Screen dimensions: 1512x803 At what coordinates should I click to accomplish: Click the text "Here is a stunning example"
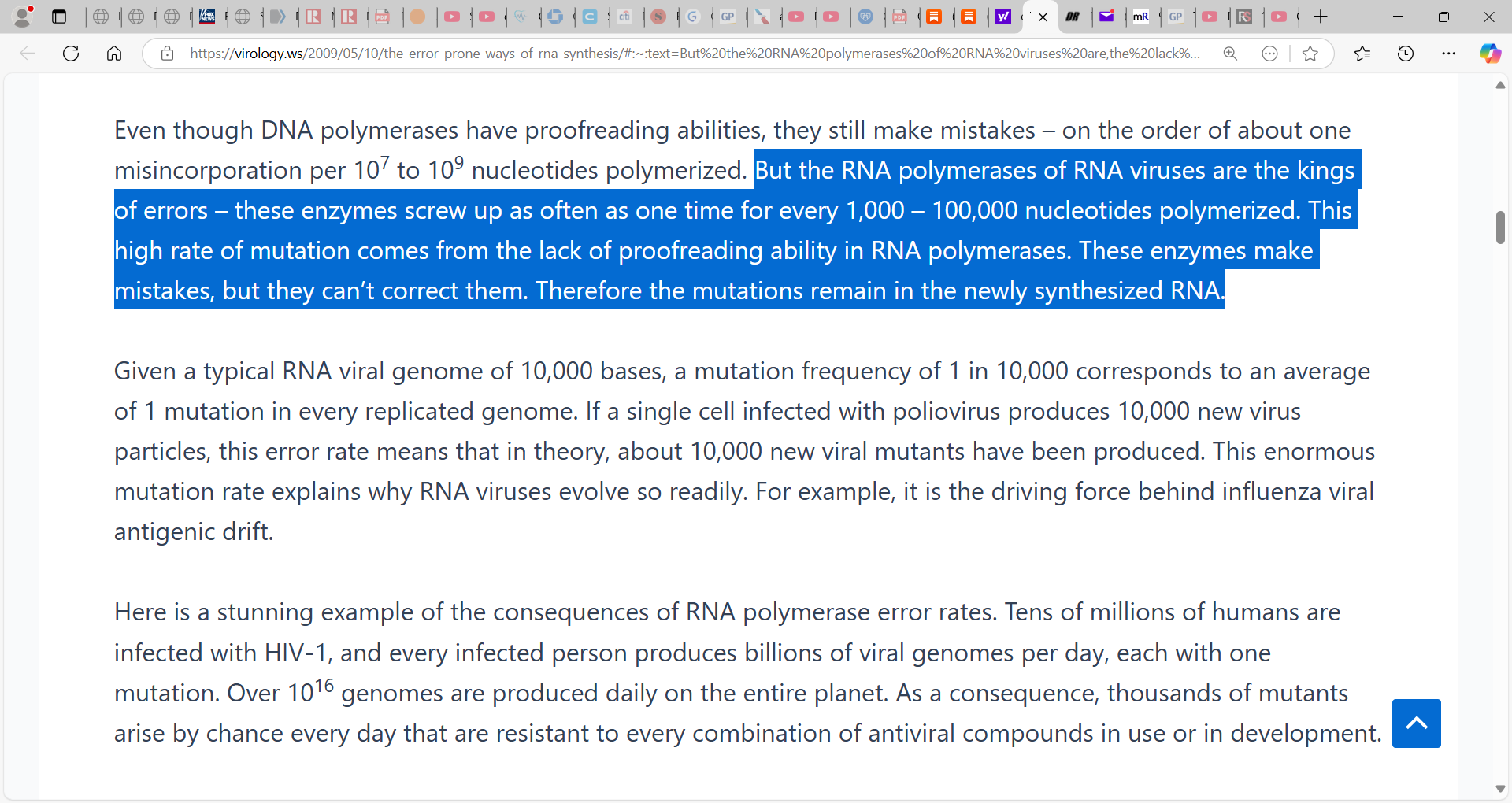pos(263,612)
